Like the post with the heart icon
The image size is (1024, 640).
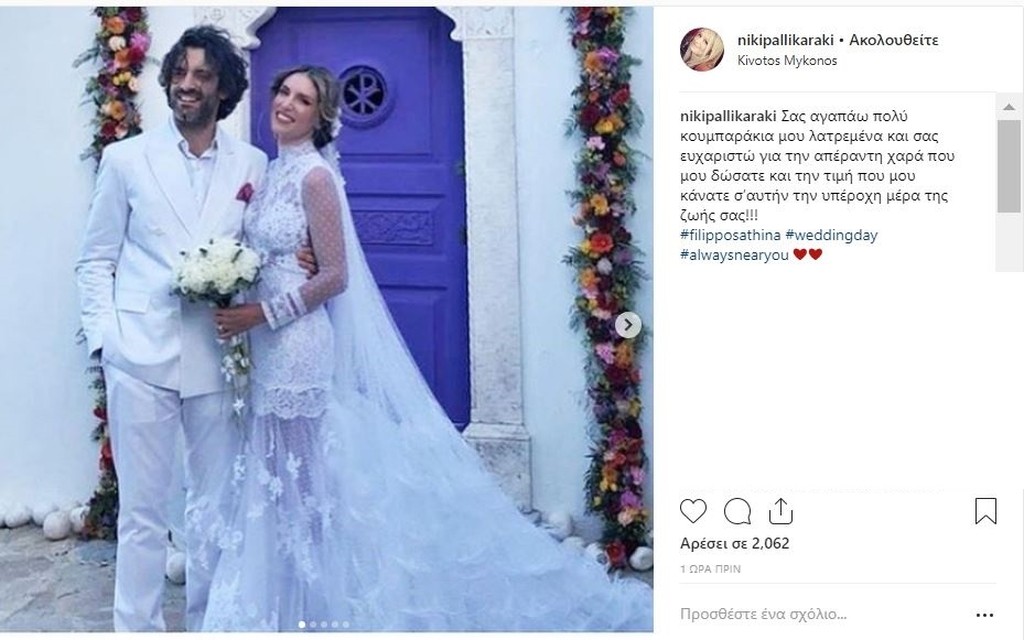click(x=693, y=511)
